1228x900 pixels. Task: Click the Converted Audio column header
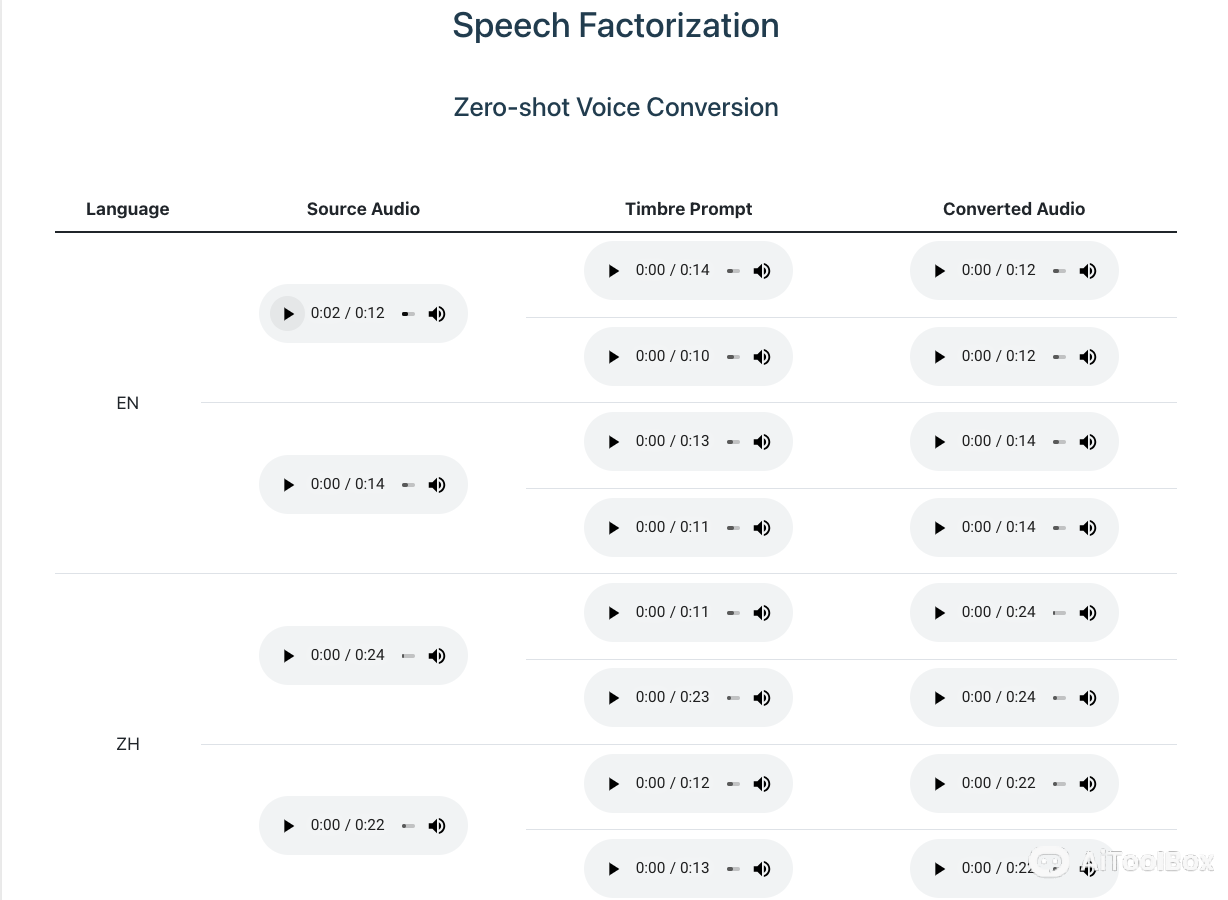tap(1013, 209)
